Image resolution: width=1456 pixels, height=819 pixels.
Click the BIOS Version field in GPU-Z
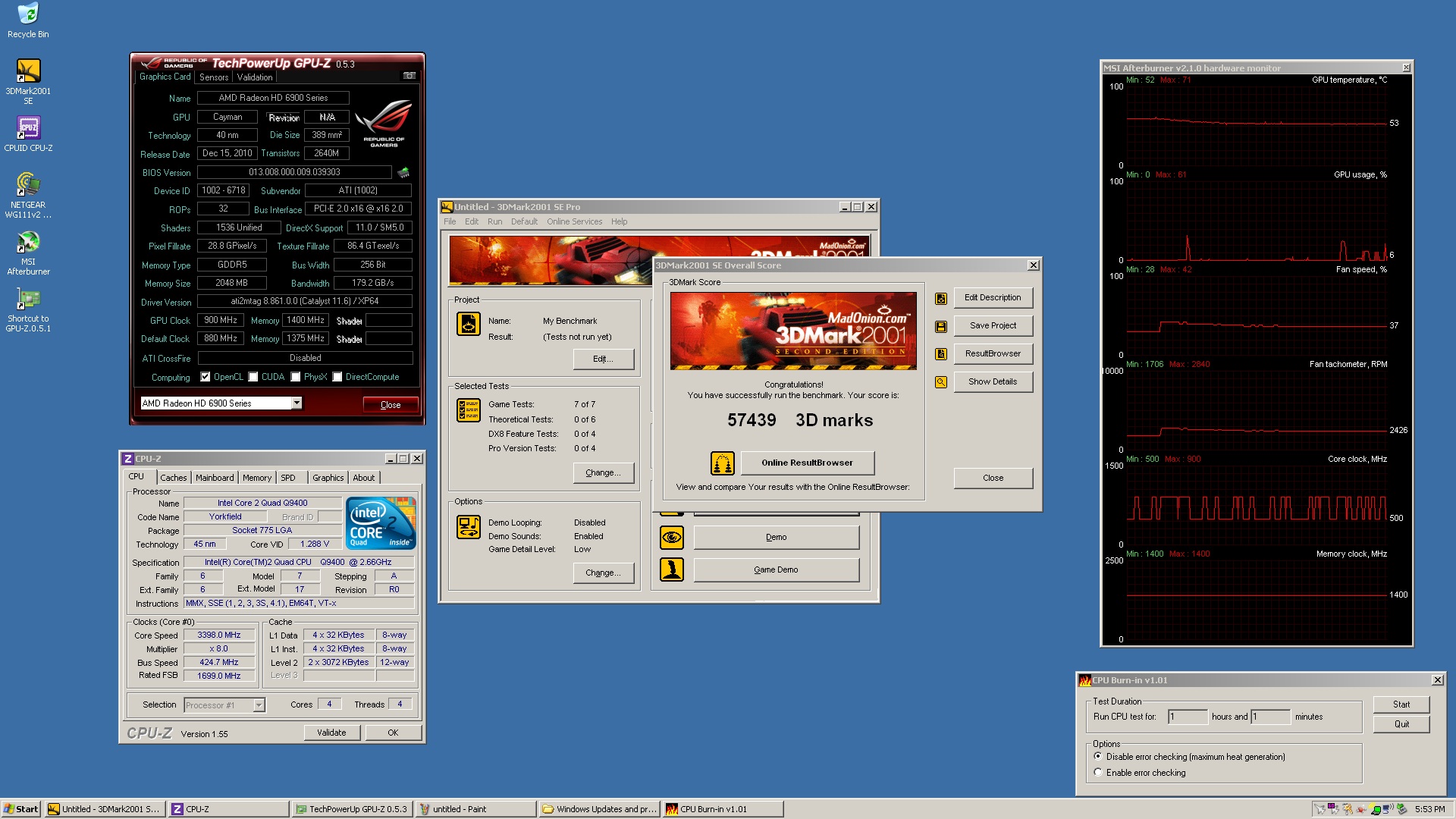click(x=294, y=172)
